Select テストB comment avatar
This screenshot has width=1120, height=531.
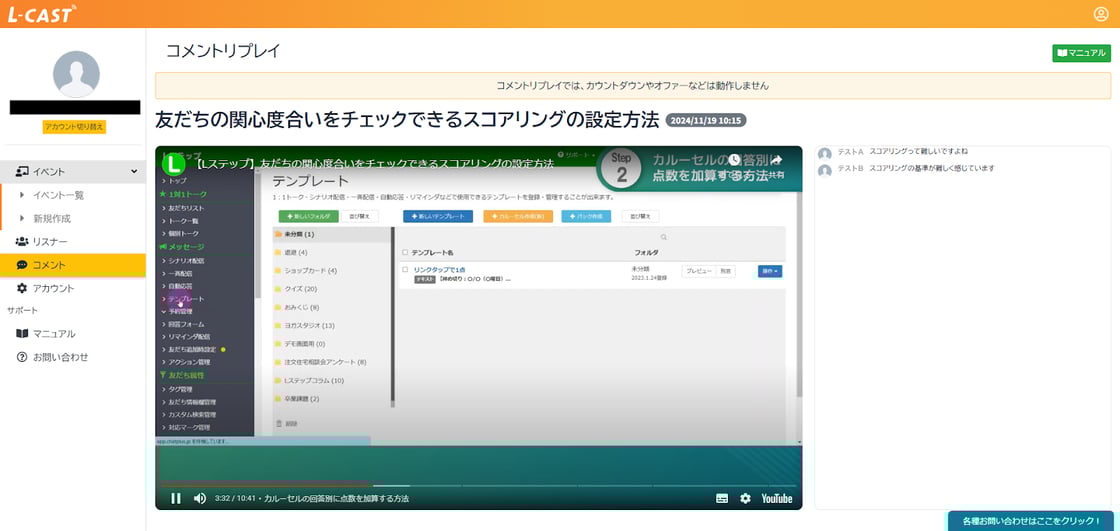825,170
